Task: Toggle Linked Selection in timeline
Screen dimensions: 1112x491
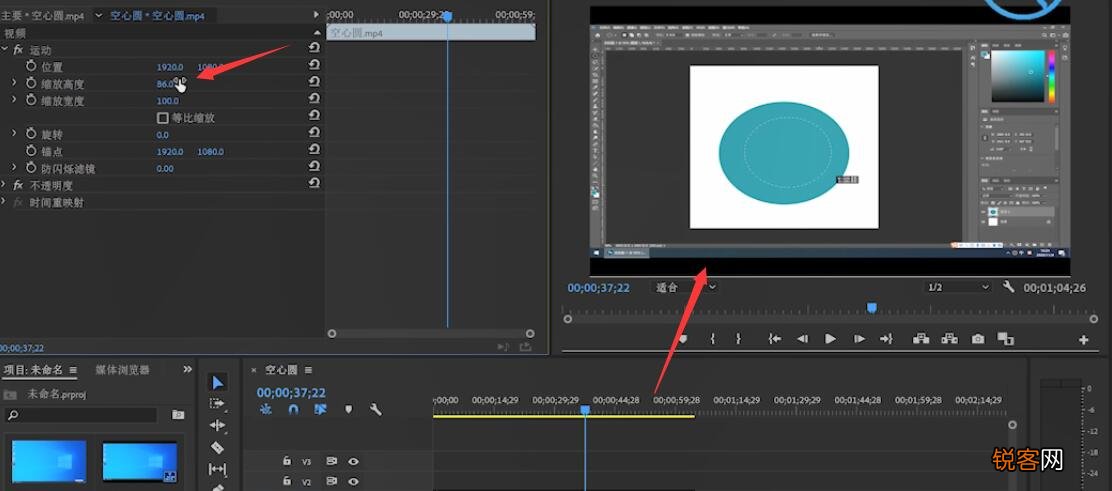Action: click(x=321, y=409)
